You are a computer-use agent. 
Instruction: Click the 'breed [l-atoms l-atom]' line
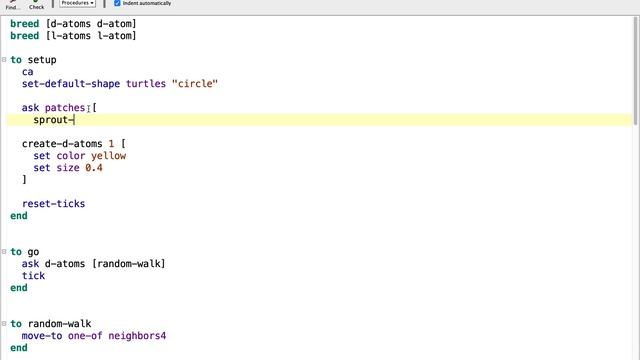73,36
